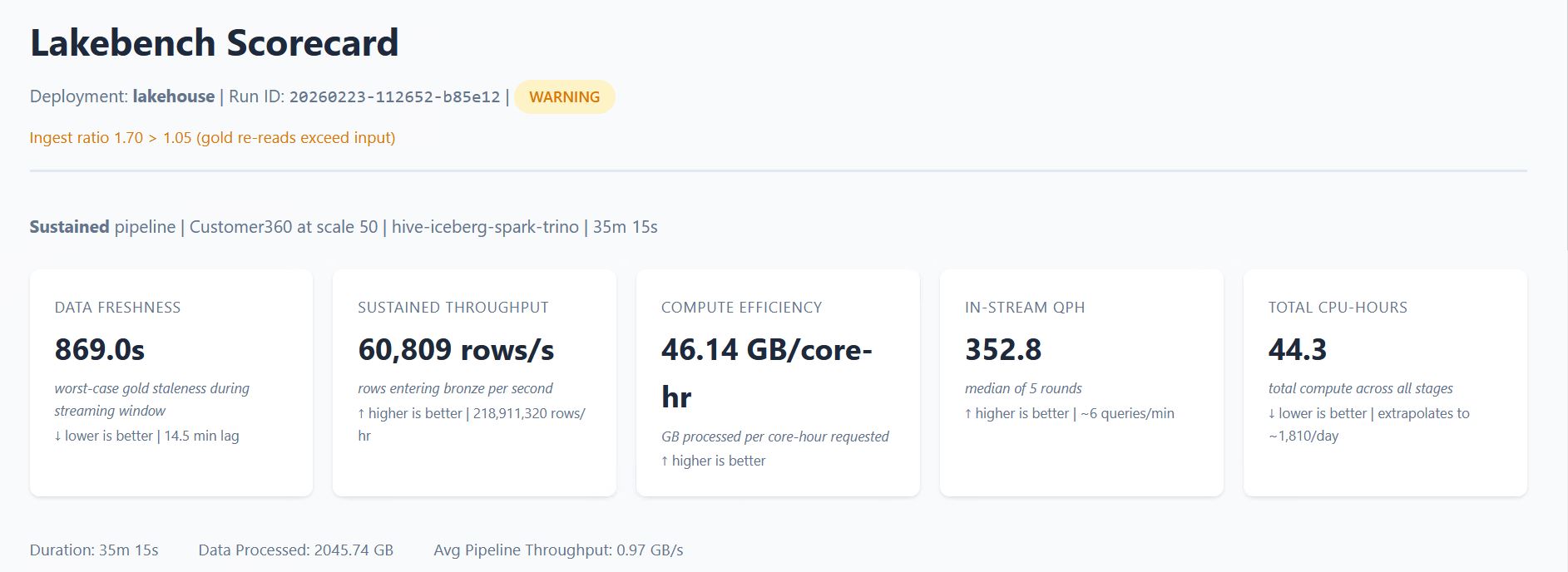Click the 352.8 in-stream QPH value
1568x572 pixels.
(x=1003, y=350)
